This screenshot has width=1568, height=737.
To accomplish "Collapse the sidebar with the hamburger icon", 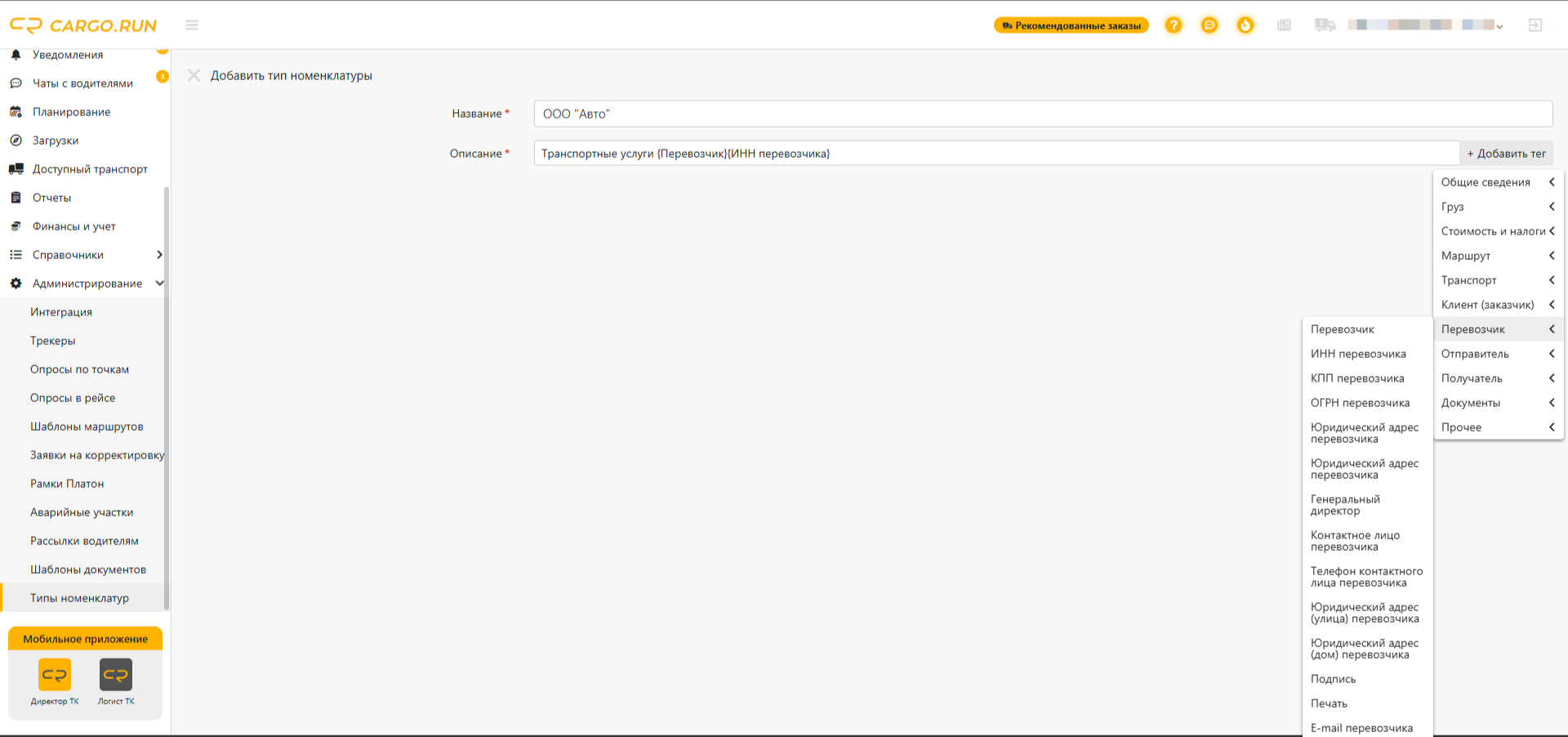I will click(x=192, y=25).
